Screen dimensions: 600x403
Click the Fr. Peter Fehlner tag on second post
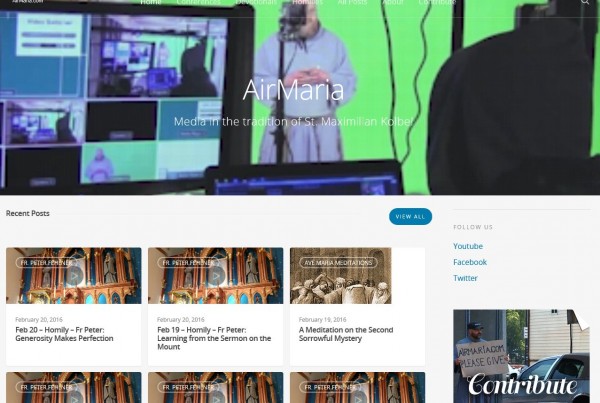pyautogui.click(x=186, y=262)
